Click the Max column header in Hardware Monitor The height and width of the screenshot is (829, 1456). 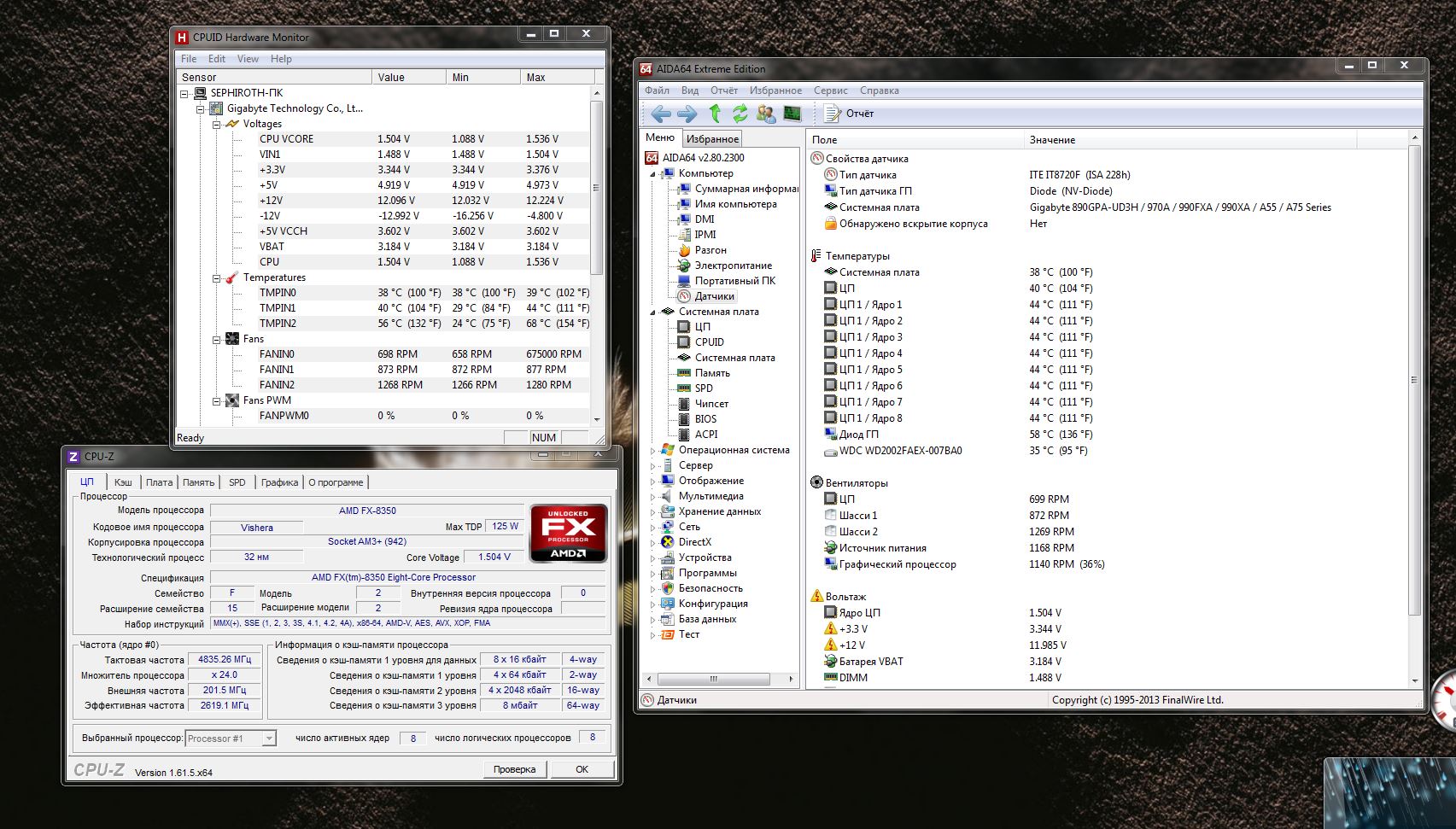click(556, 77)
